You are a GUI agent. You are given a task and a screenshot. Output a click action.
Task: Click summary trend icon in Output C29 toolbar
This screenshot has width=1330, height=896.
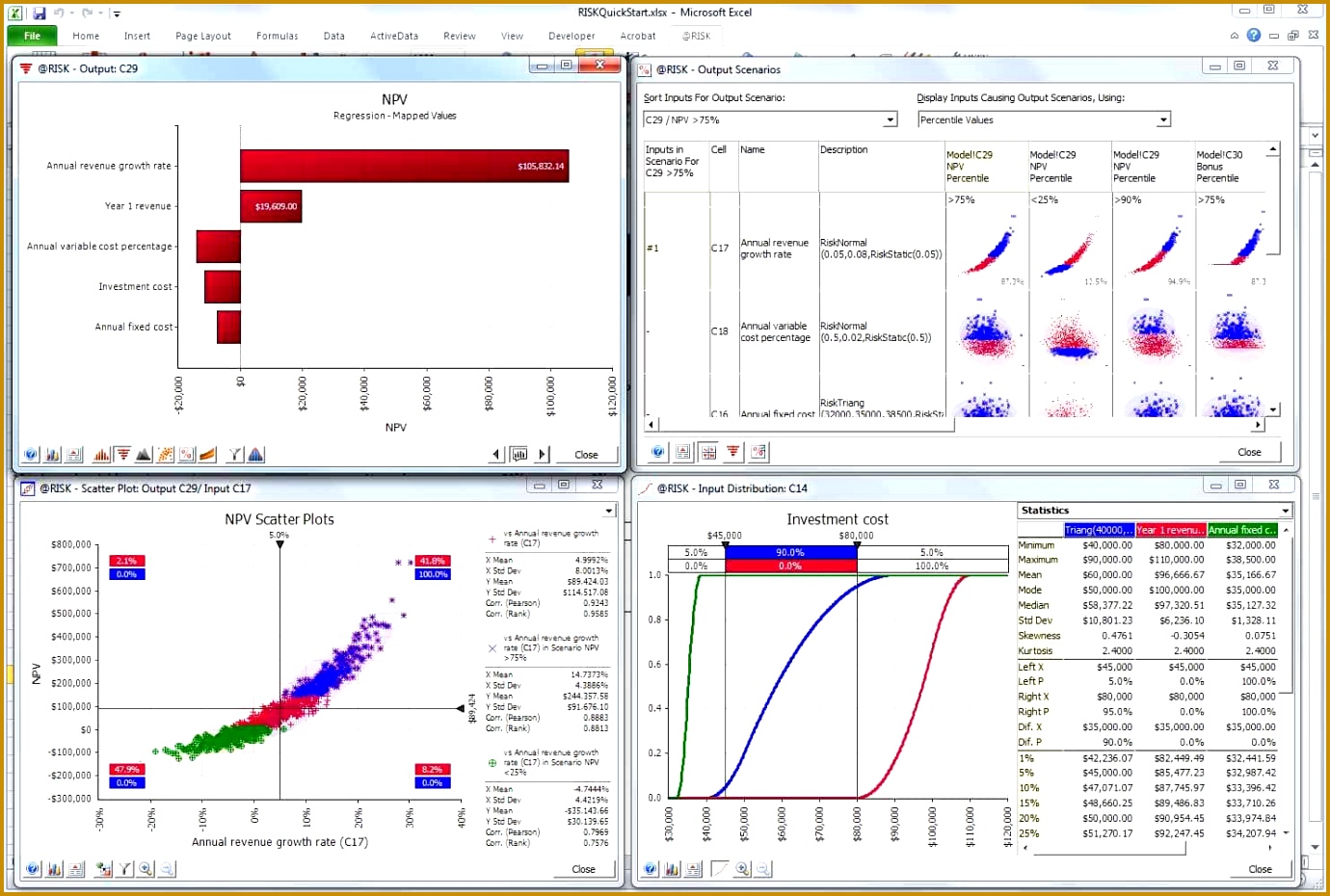(208, 454)
